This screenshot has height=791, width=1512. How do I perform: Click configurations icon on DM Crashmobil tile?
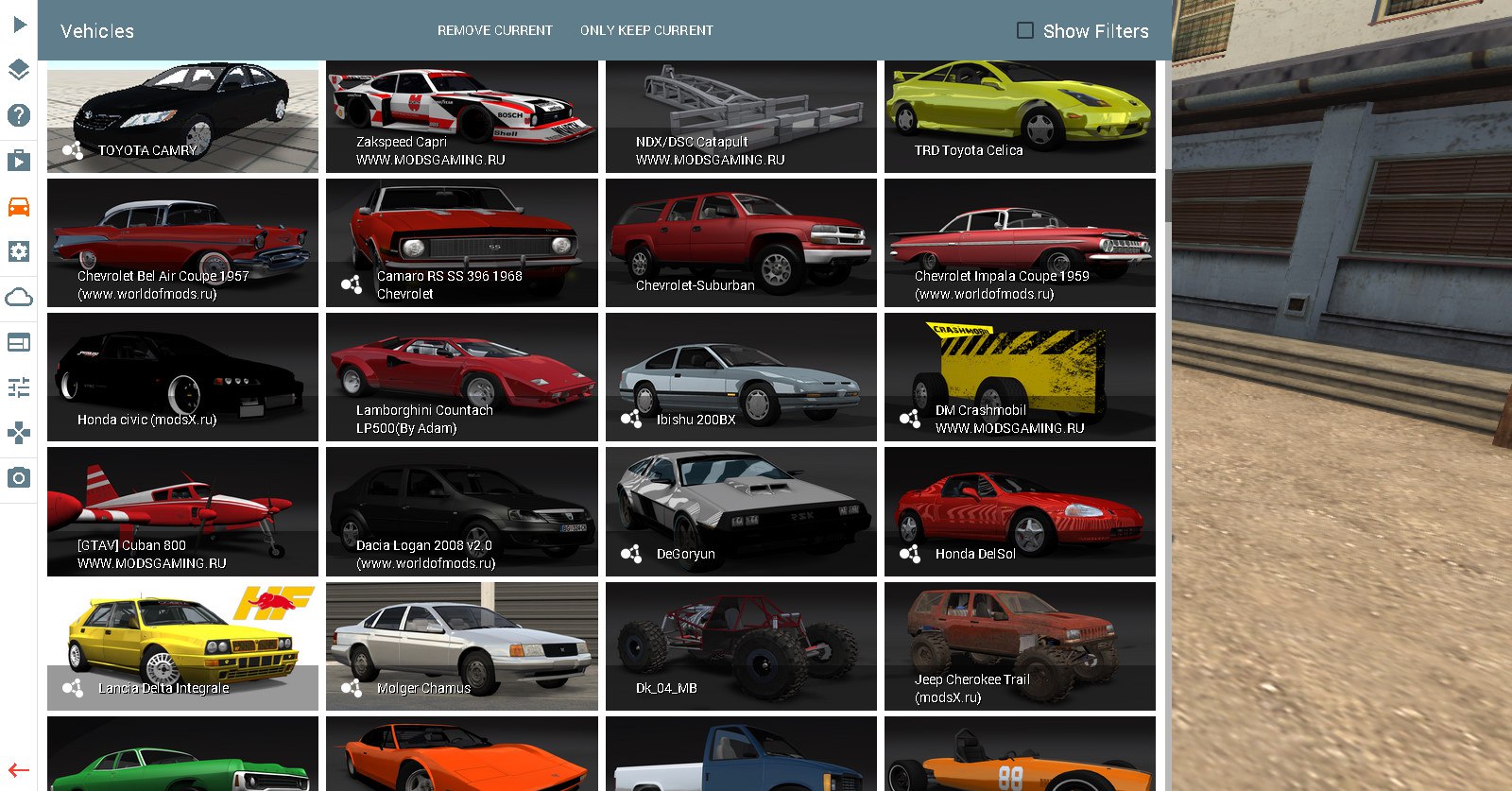[910, 419]
